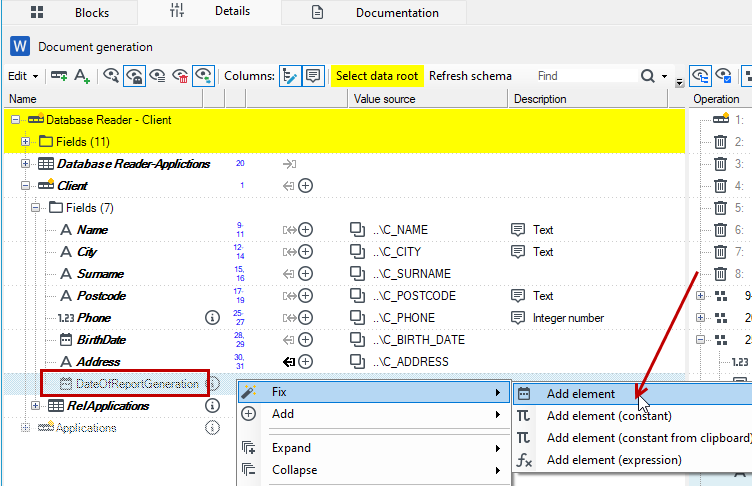Click the magnifier search icon

647,76
